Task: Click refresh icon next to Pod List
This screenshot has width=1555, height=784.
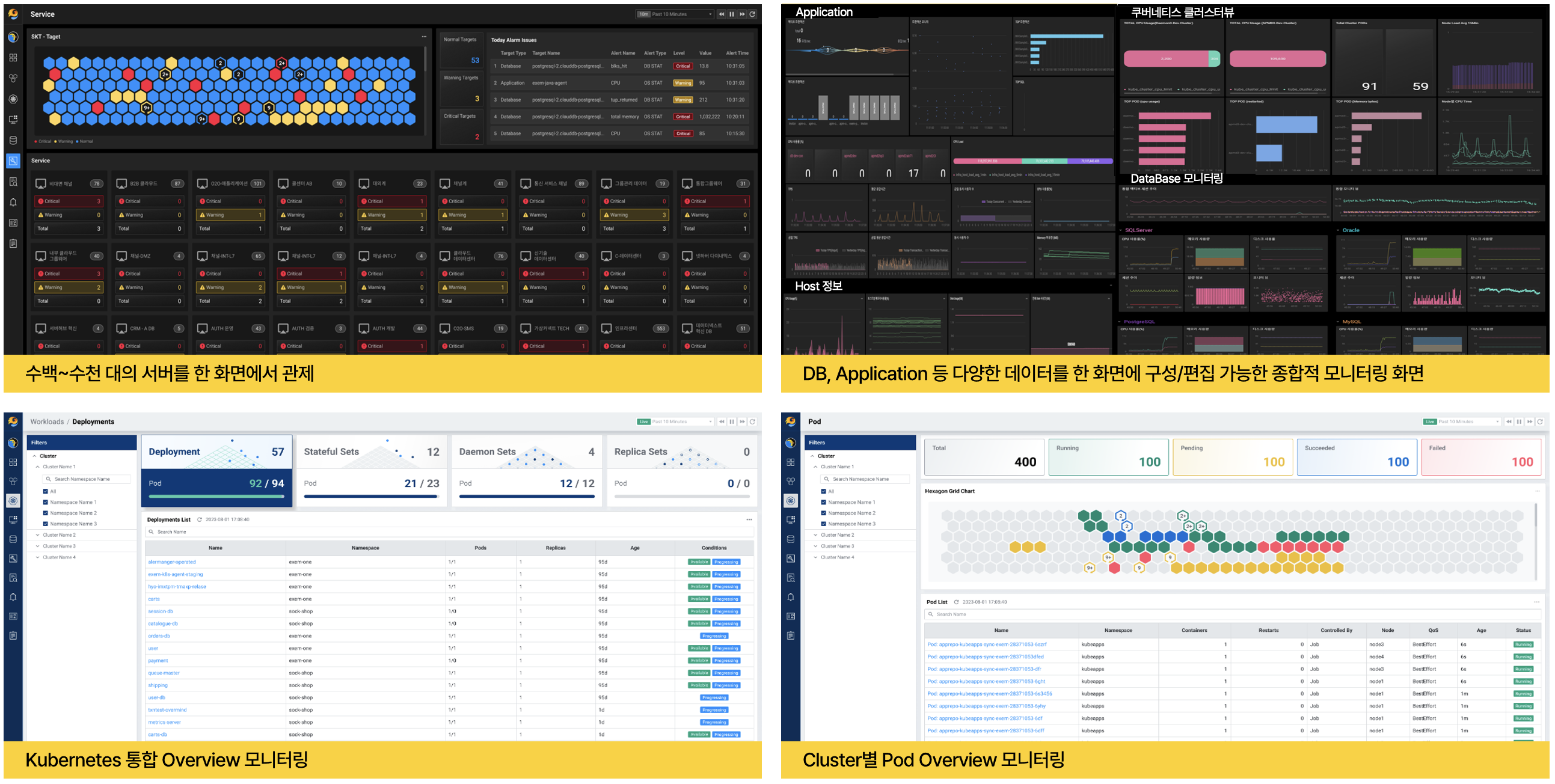Action: pyautogui.click(x=956, y=602)
